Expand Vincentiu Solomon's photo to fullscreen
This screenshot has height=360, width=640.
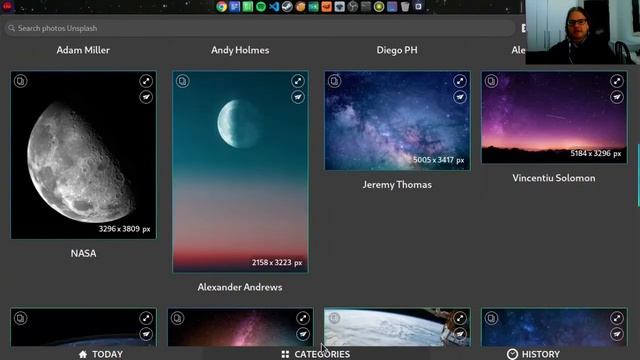coord(617,81)
